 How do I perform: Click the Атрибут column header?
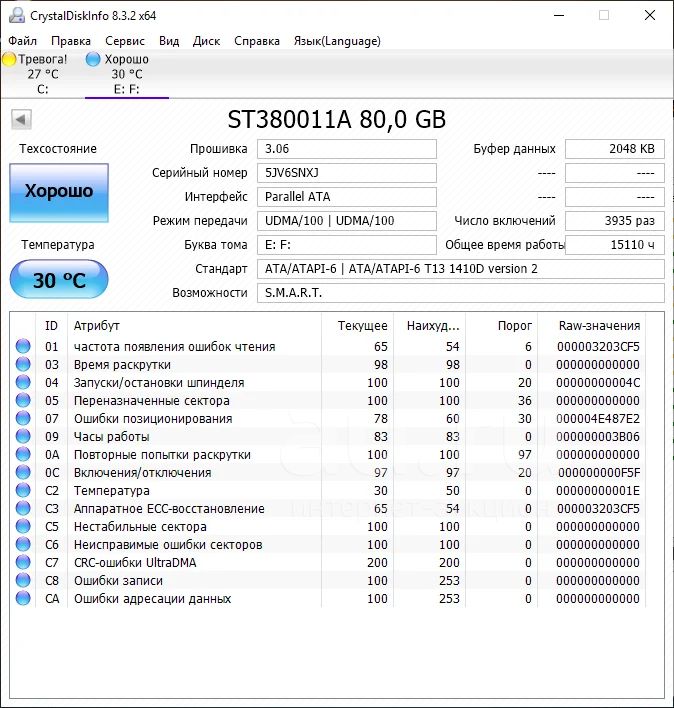(195, 326)
